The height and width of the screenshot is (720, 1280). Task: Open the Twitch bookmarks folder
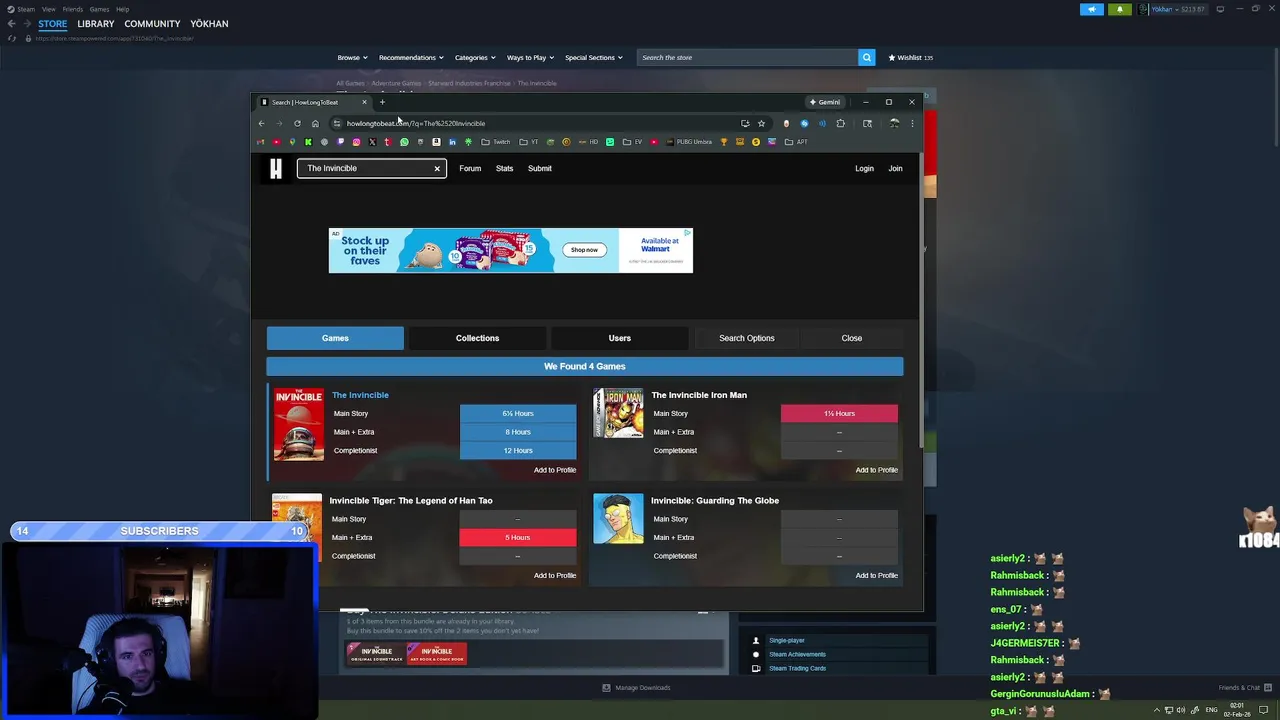pyautogui.click(x=495, y=142)
